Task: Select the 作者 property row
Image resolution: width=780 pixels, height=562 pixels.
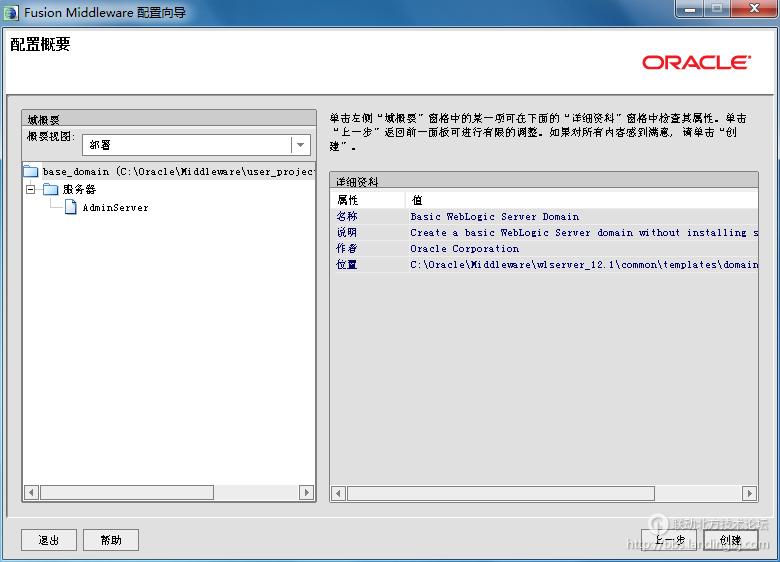Action: coord(347,249)
